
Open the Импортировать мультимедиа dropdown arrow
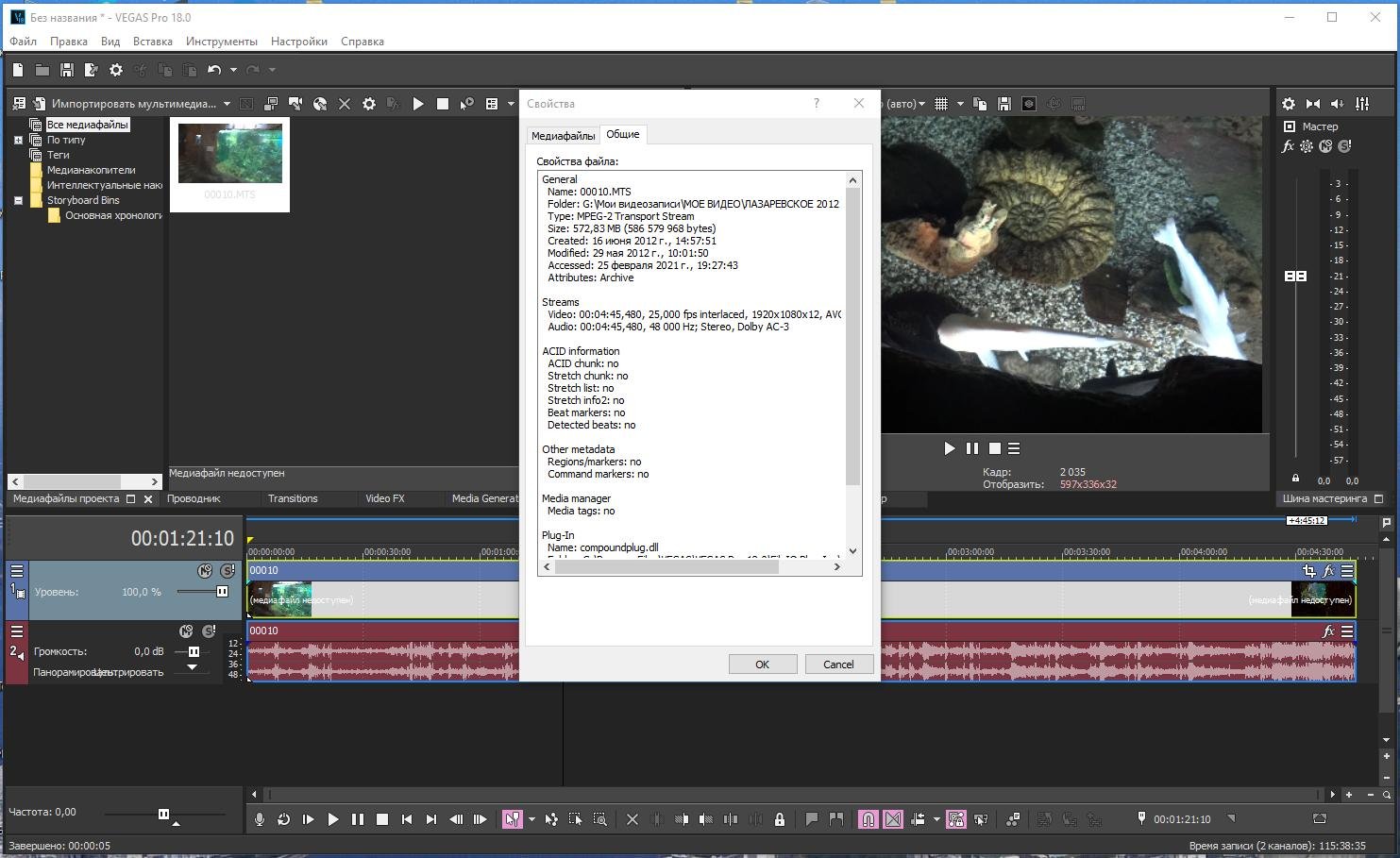[227, 104]
